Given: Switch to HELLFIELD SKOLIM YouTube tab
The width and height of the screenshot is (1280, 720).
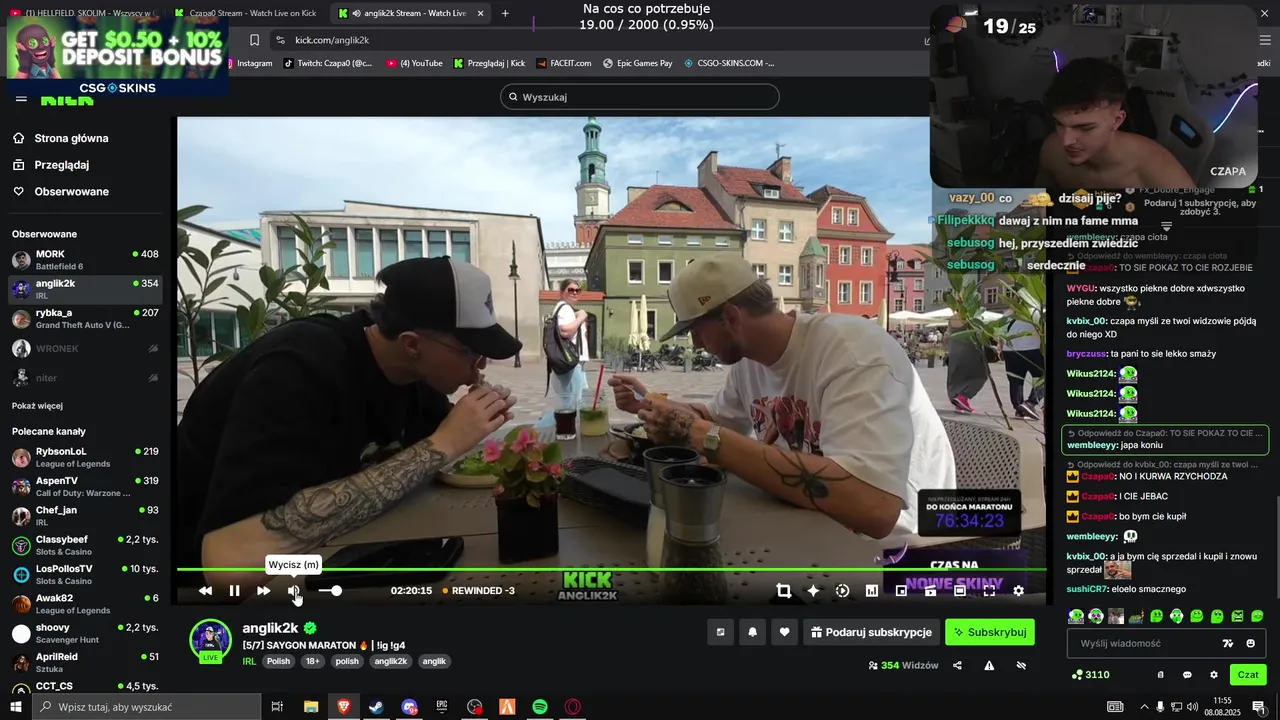Looking at the screenshot, I should 85,13.
